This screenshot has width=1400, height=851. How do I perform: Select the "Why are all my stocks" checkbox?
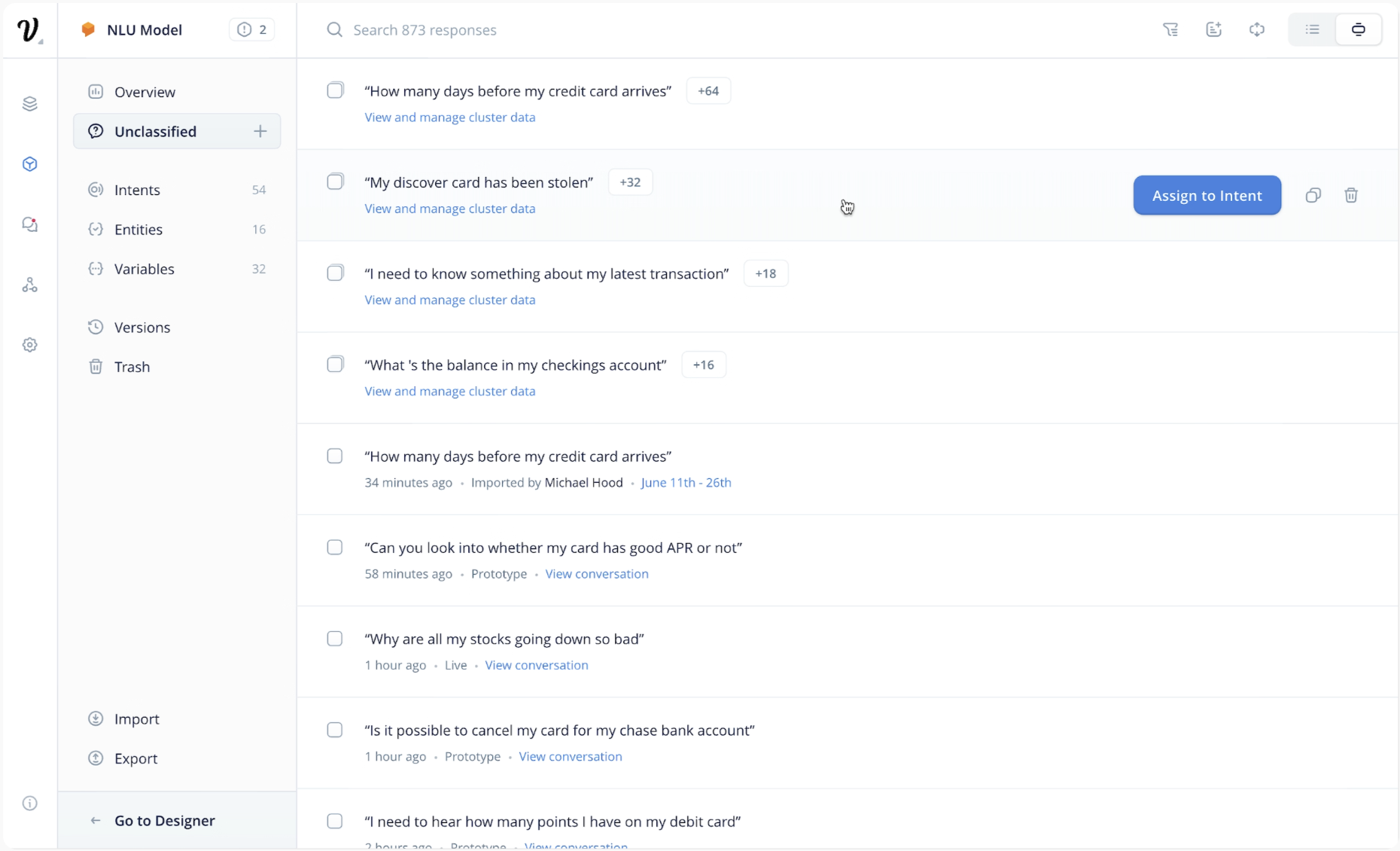point(335,639)
